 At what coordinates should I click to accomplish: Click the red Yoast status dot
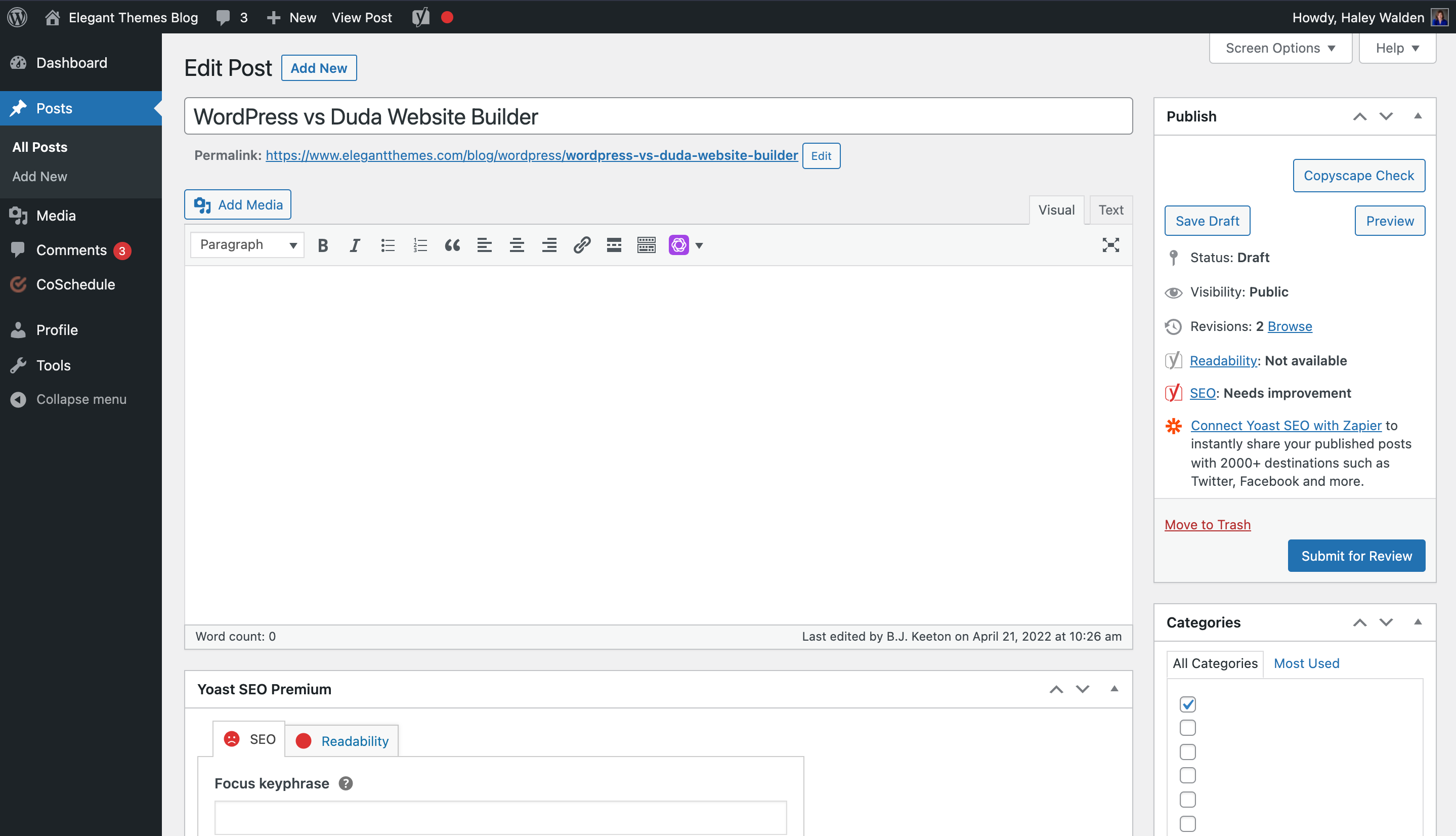447,17
